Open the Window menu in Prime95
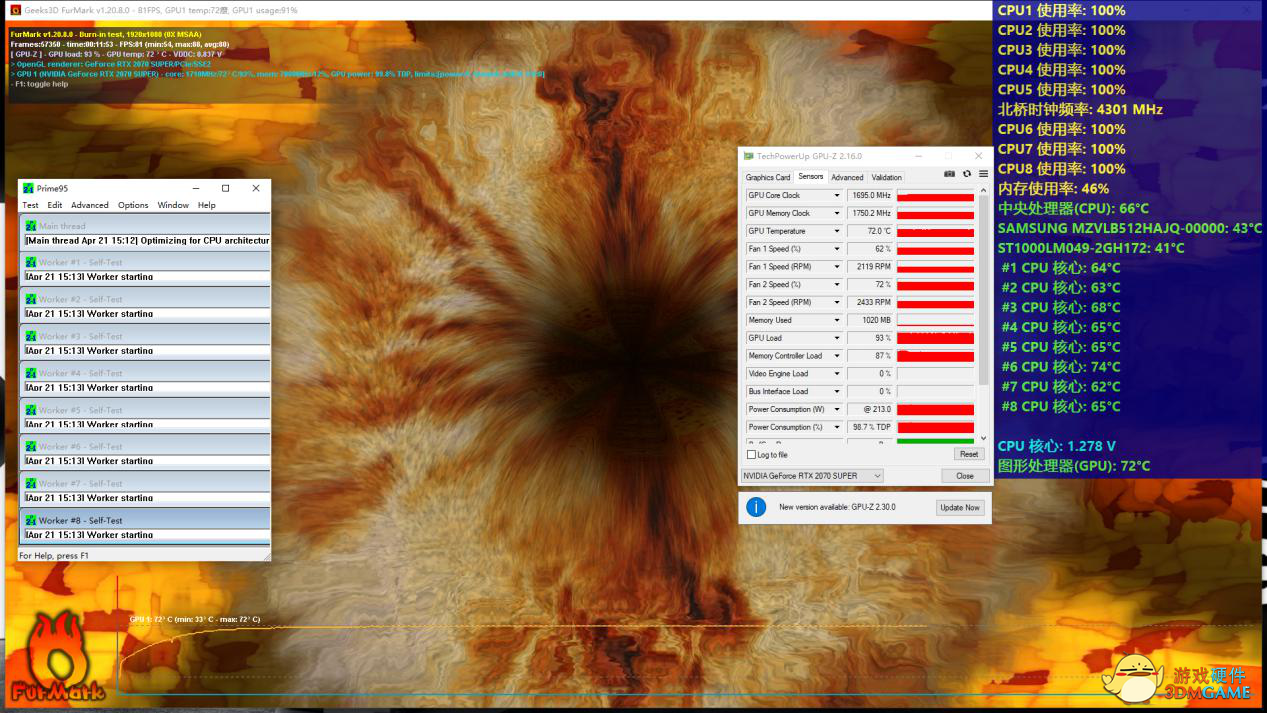The height and width of the screenshot is (713, 1267). click(x=173, y=205)
